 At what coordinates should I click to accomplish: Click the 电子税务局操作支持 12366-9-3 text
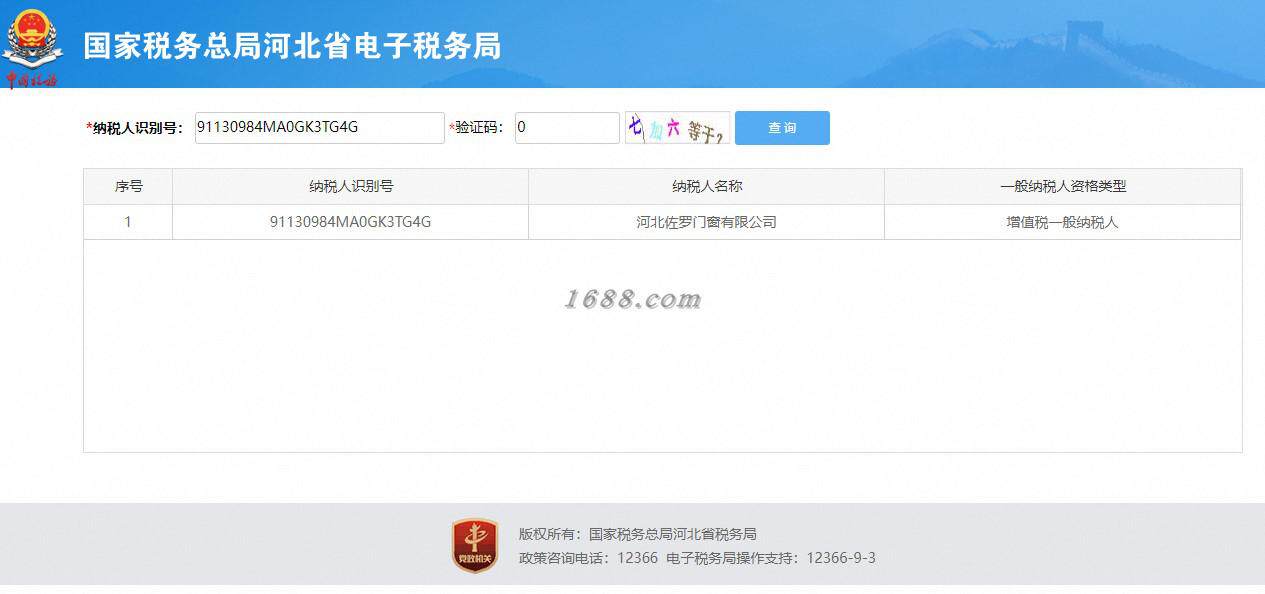[771, 558]
